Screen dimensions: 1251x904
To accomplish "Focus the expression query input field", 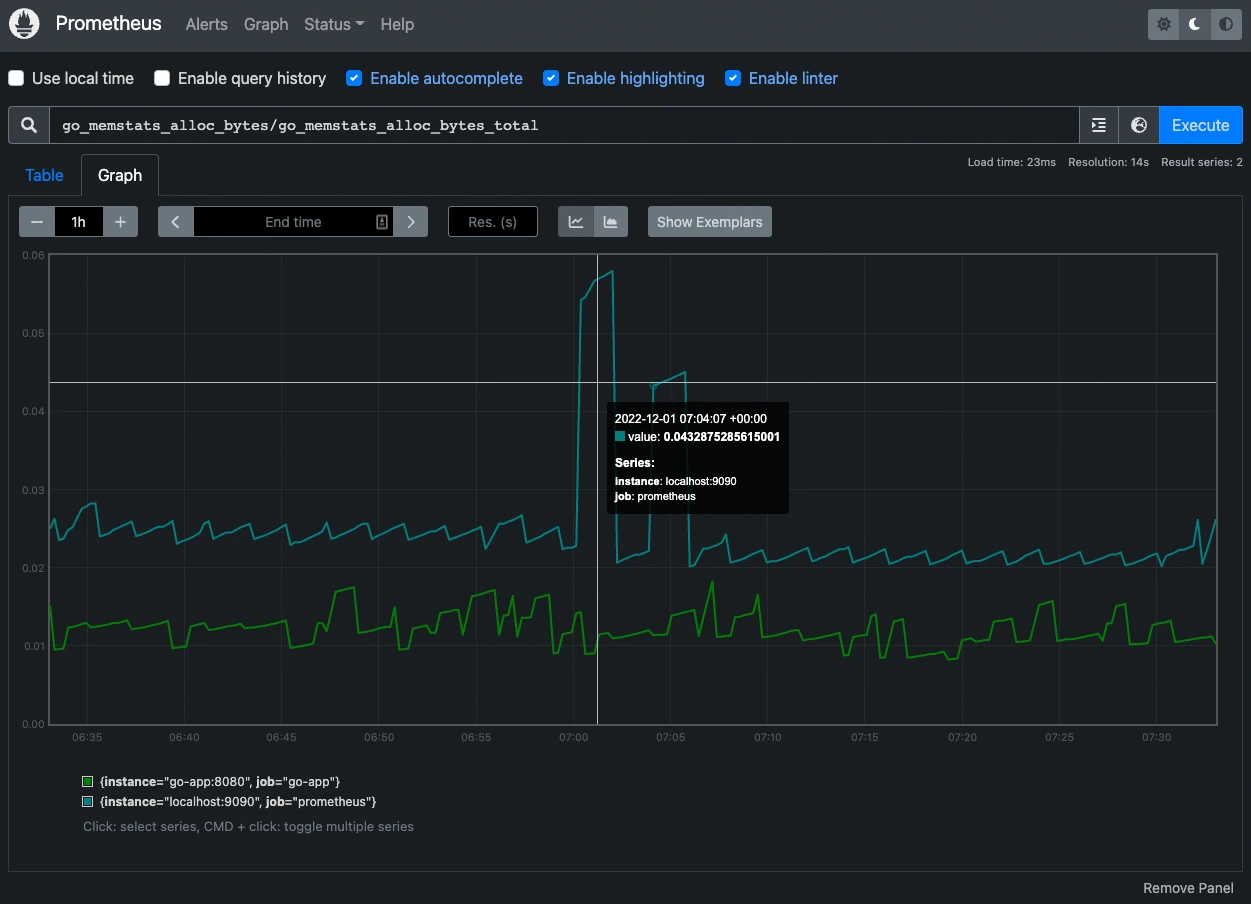I will 565,125.
